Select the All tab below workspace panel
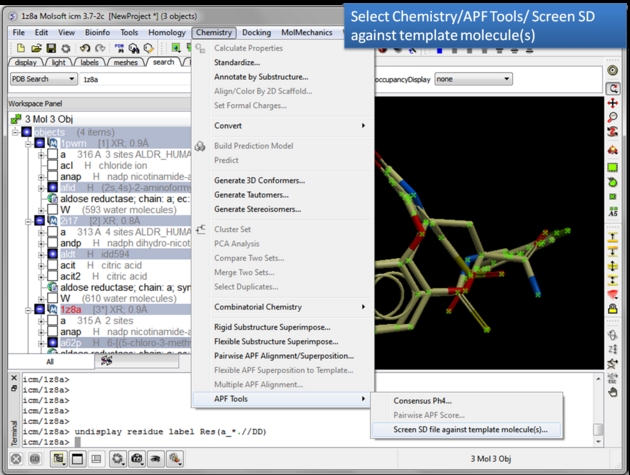Screen dimensions: 630x475 pos(49,361)
